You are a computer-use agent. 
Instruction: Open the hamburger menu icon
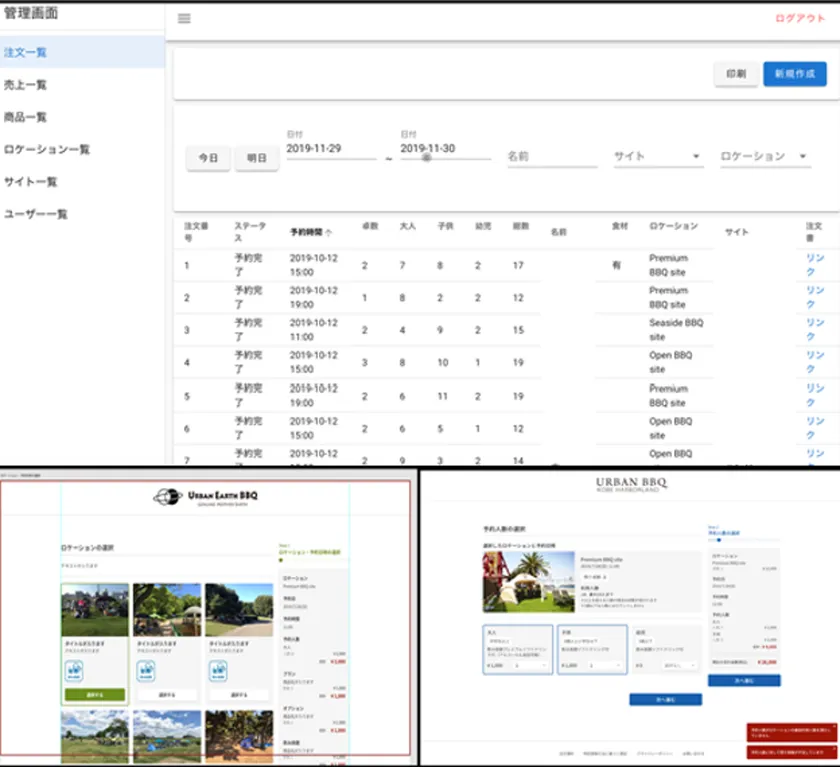coord(184,18)
